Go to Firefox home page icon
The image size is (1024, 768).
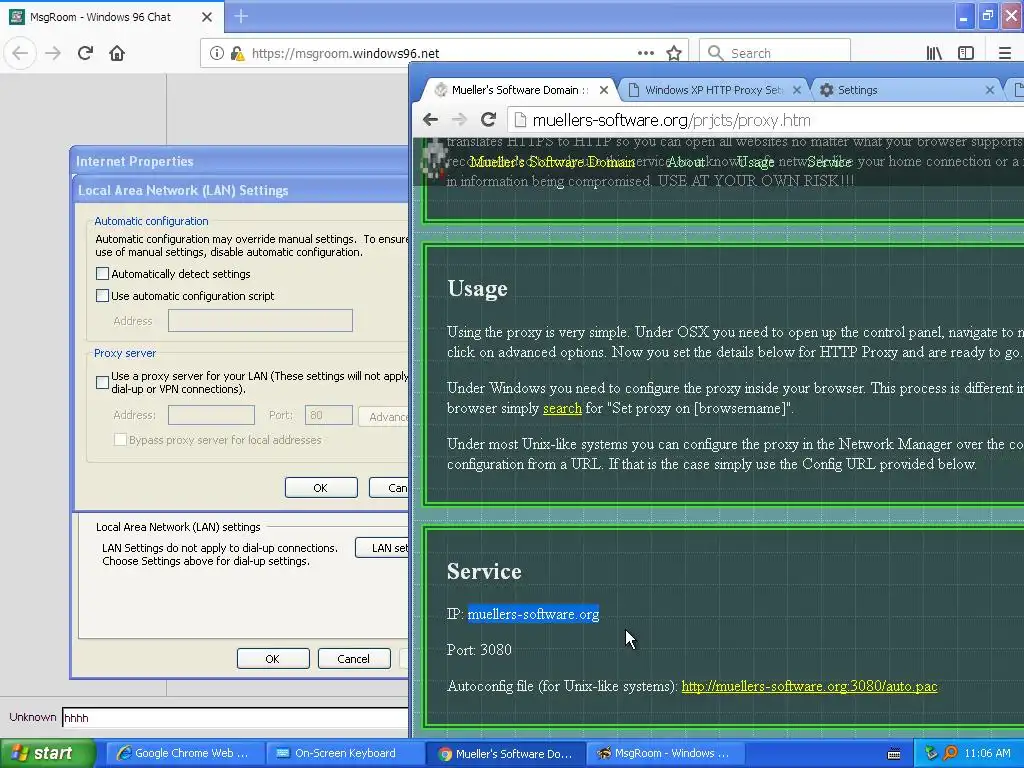[x=117, y=53]
